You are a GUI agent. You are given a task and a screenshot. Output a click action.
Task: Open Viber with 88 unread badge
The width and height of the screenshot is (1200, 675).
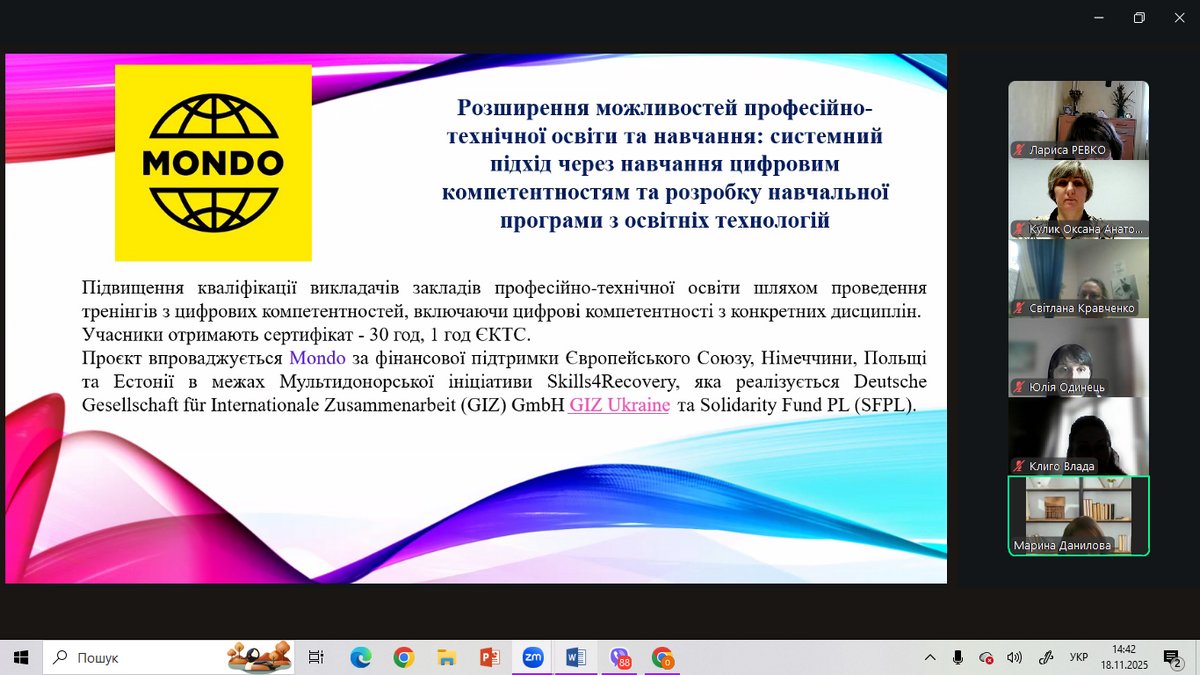[x=619, y=657]
